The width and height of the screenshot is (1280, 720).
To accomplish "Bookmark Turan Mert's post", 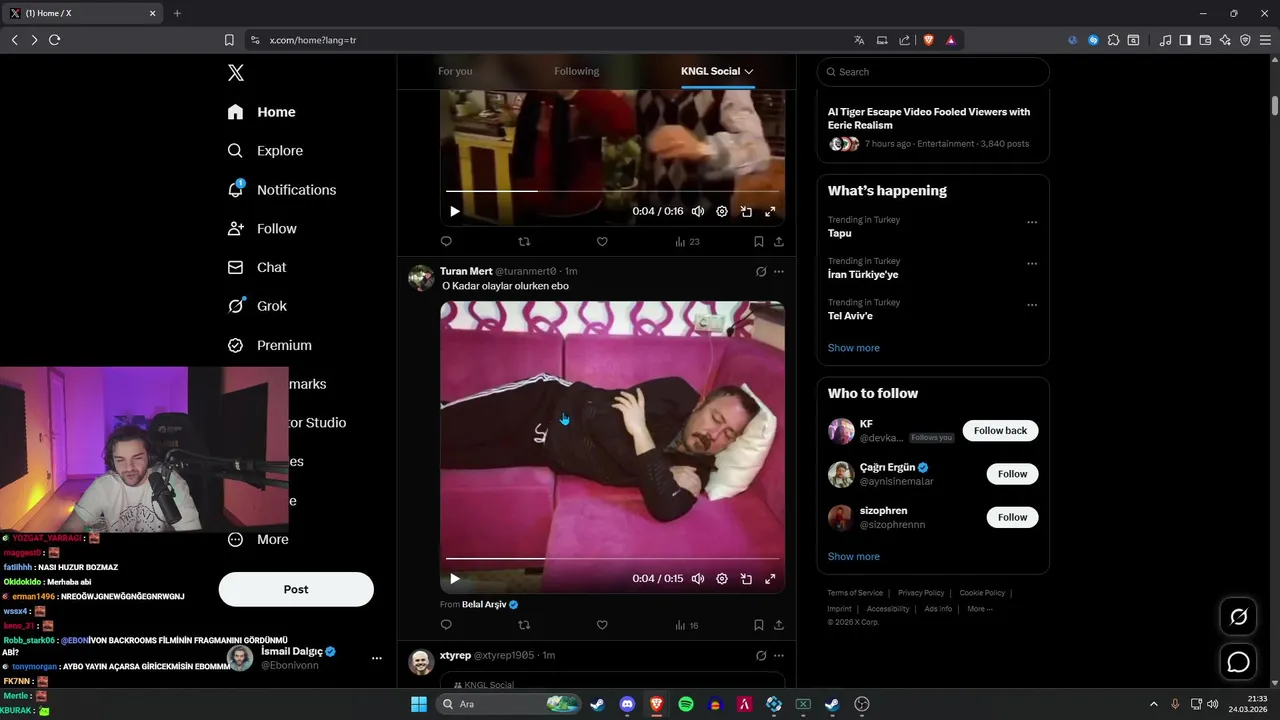I will (759, 625).
